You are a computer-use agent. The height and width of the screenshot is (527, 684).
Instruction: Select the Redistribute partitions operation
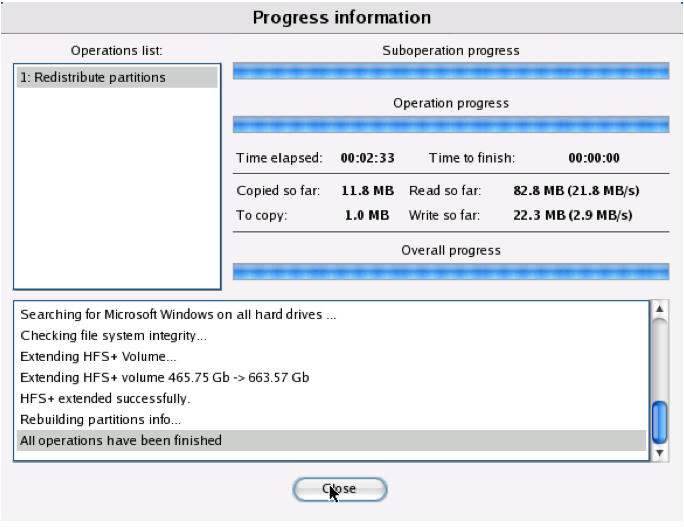(115, 77)
